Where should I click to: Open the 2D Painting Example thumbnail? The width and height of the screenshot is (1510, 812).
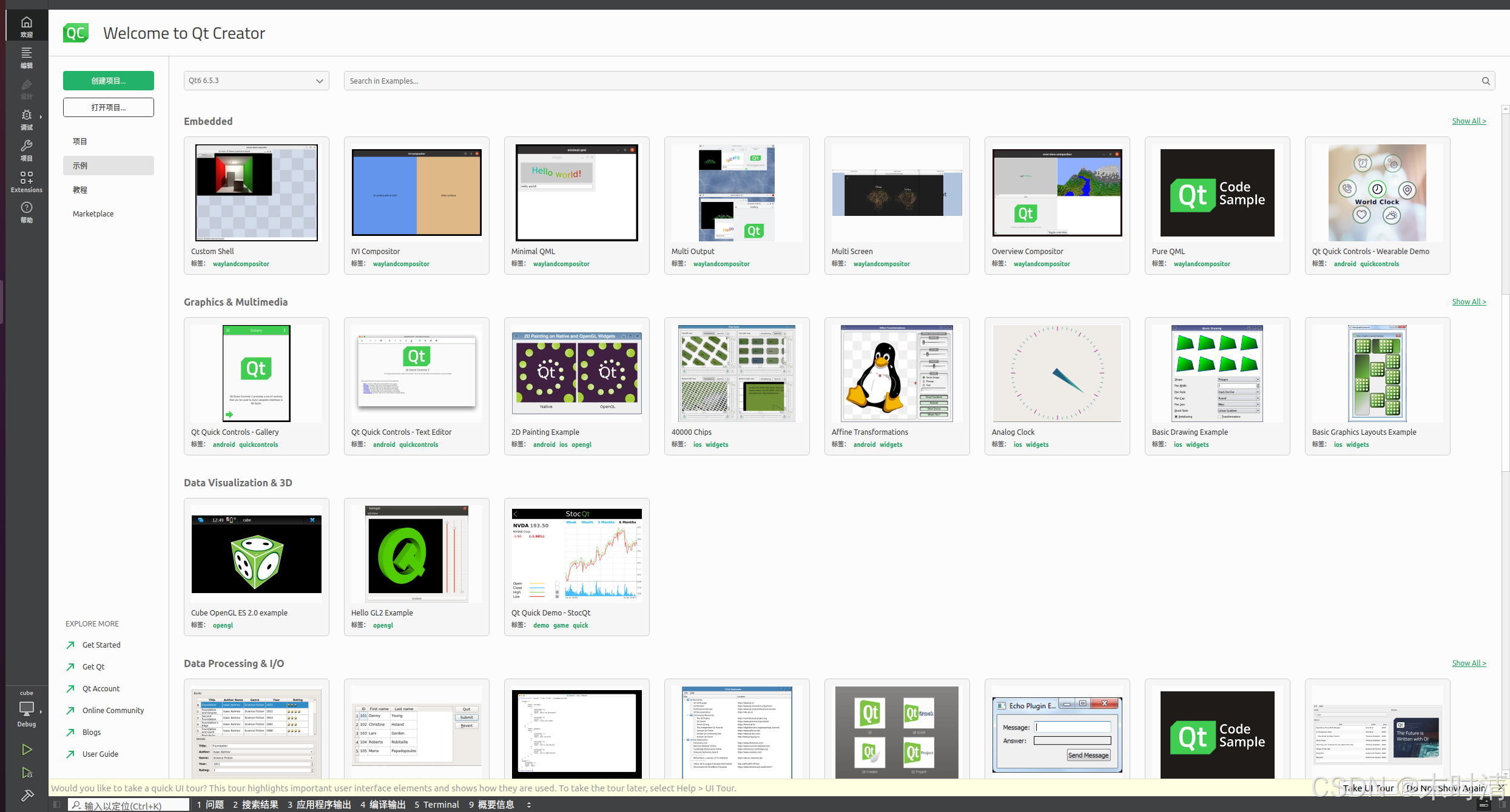(x=576, y=374)
